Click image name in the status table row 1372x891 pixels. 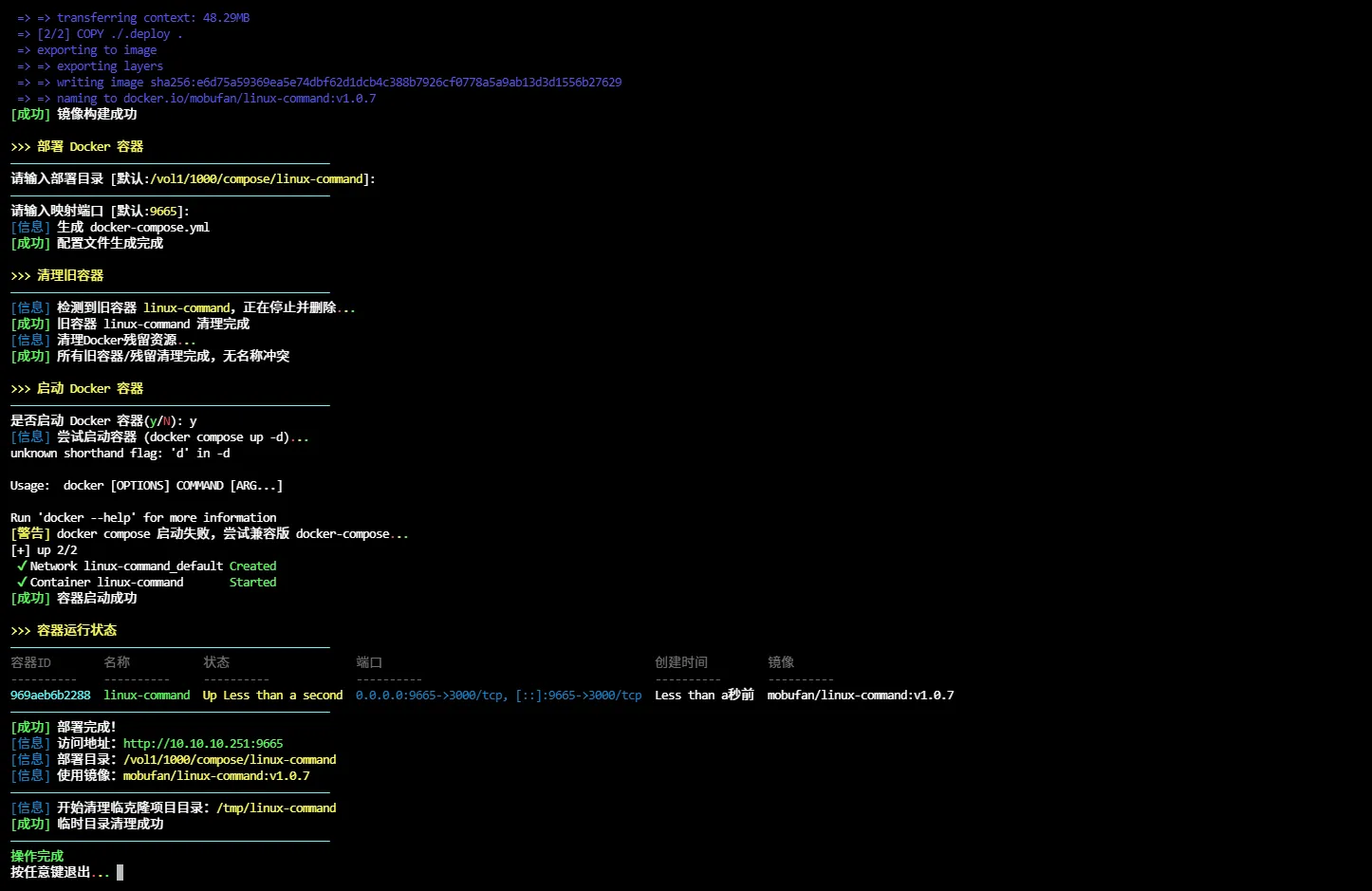click(860, 696)
